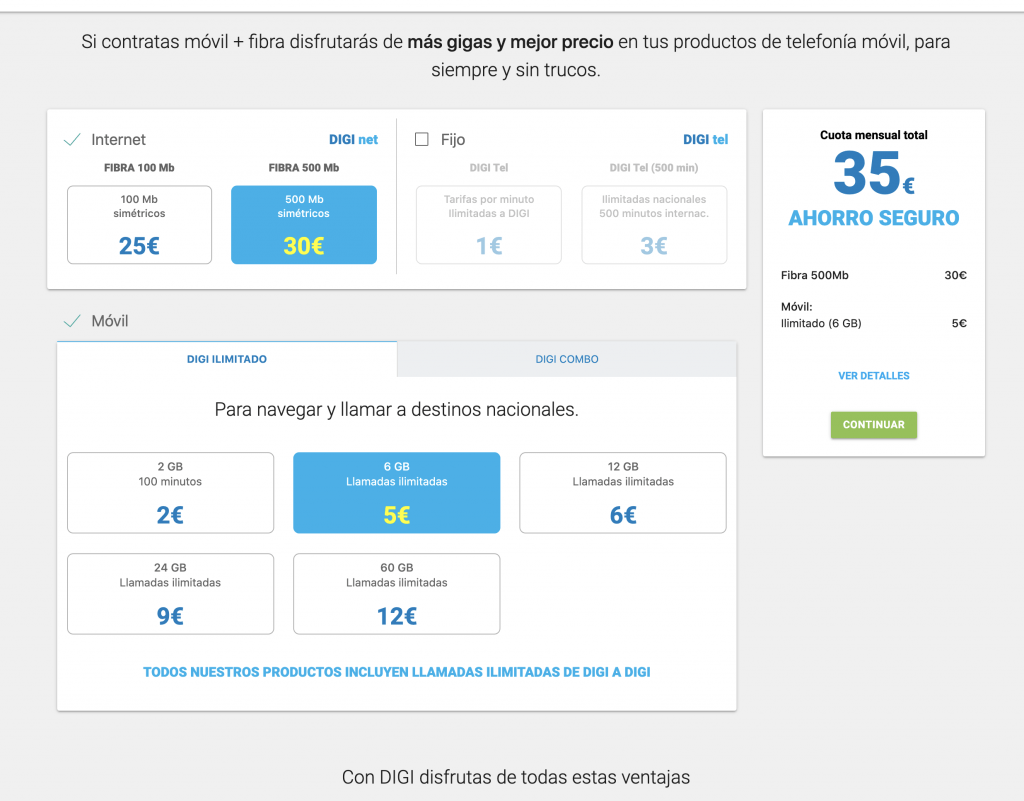This screenshot has height=801, width=1024.
Task: Select the 500 Mb simétricos 30€ plan
Action: click(x=304, y=225)
